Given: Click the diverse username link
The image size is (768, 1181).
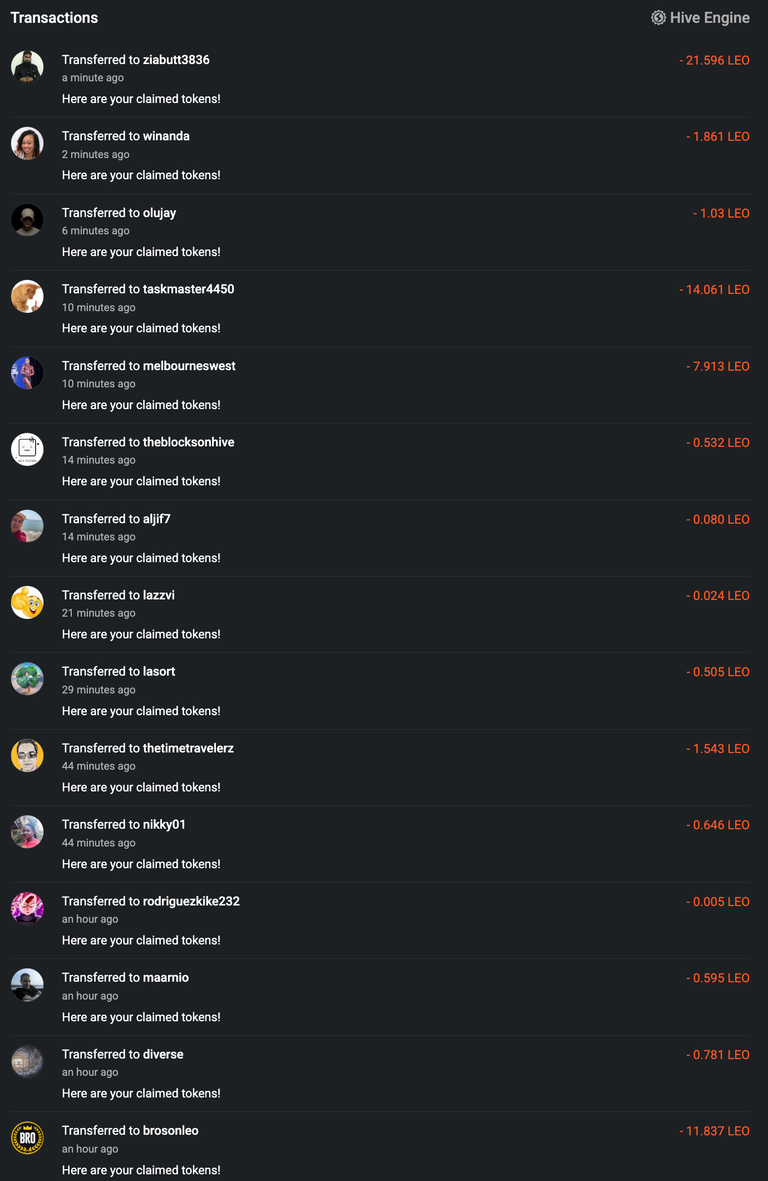Looking at the screenshot, I should (x=163, y=1054).
